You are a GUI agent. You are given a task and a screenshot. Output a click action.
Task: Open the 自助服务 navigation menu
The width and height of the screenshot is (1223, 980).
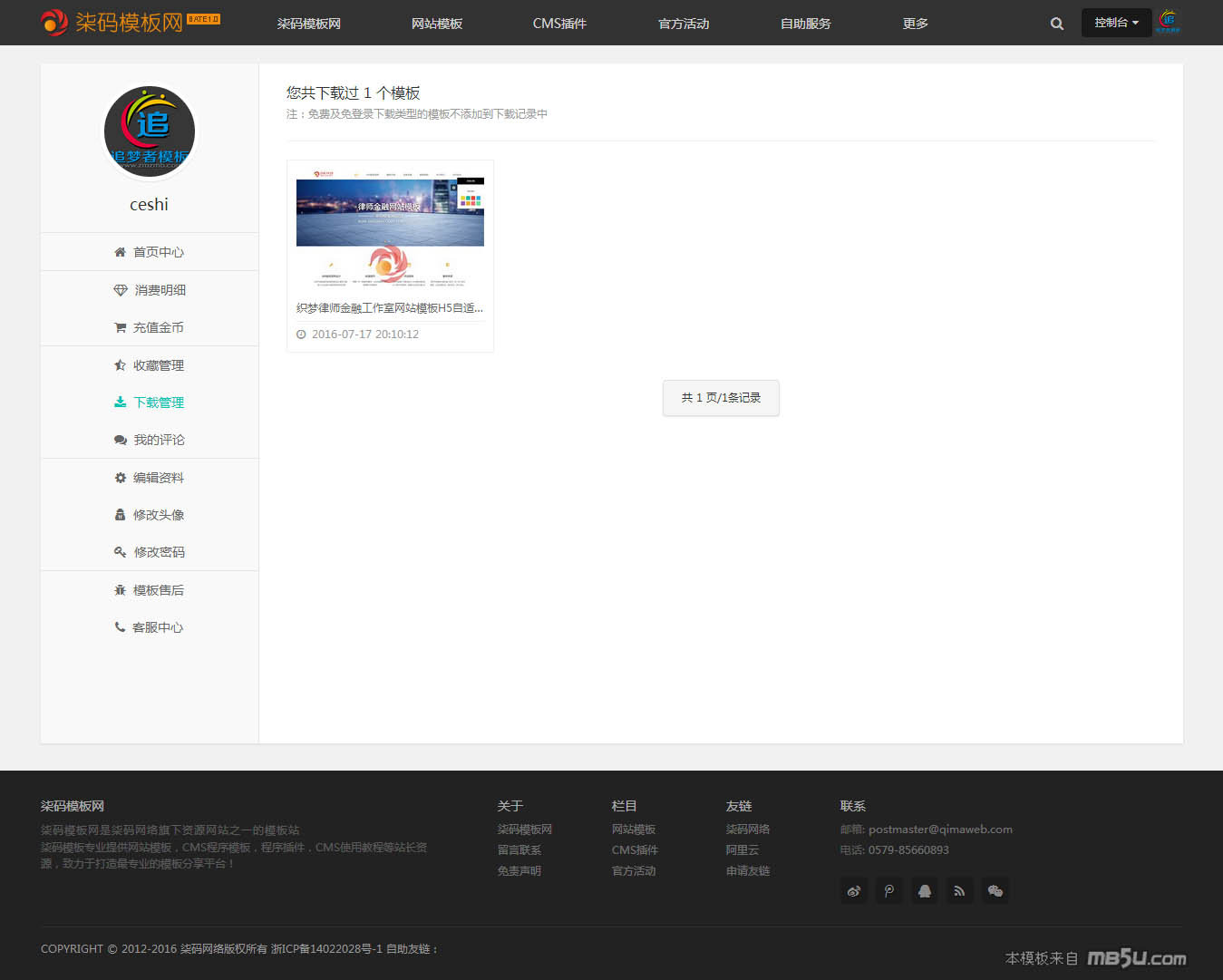point(805,24)
